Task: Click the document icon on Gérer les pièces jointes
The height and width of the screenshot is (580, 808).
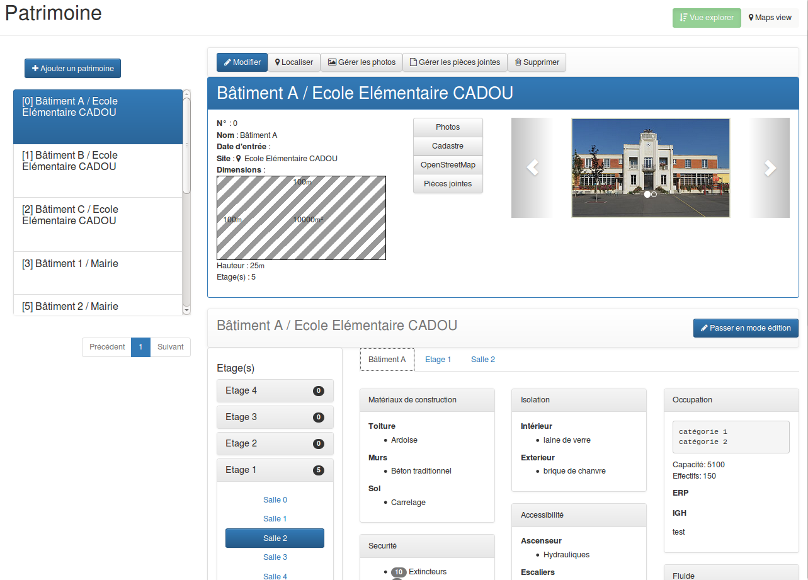Action: tap(413, 62)
